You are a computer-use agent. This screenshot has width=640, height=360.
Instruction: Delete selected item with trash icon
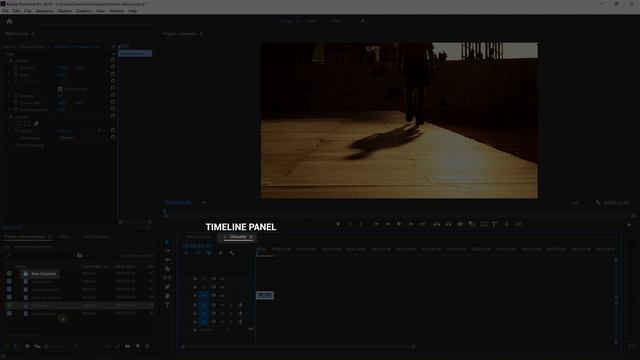(148, 346)
